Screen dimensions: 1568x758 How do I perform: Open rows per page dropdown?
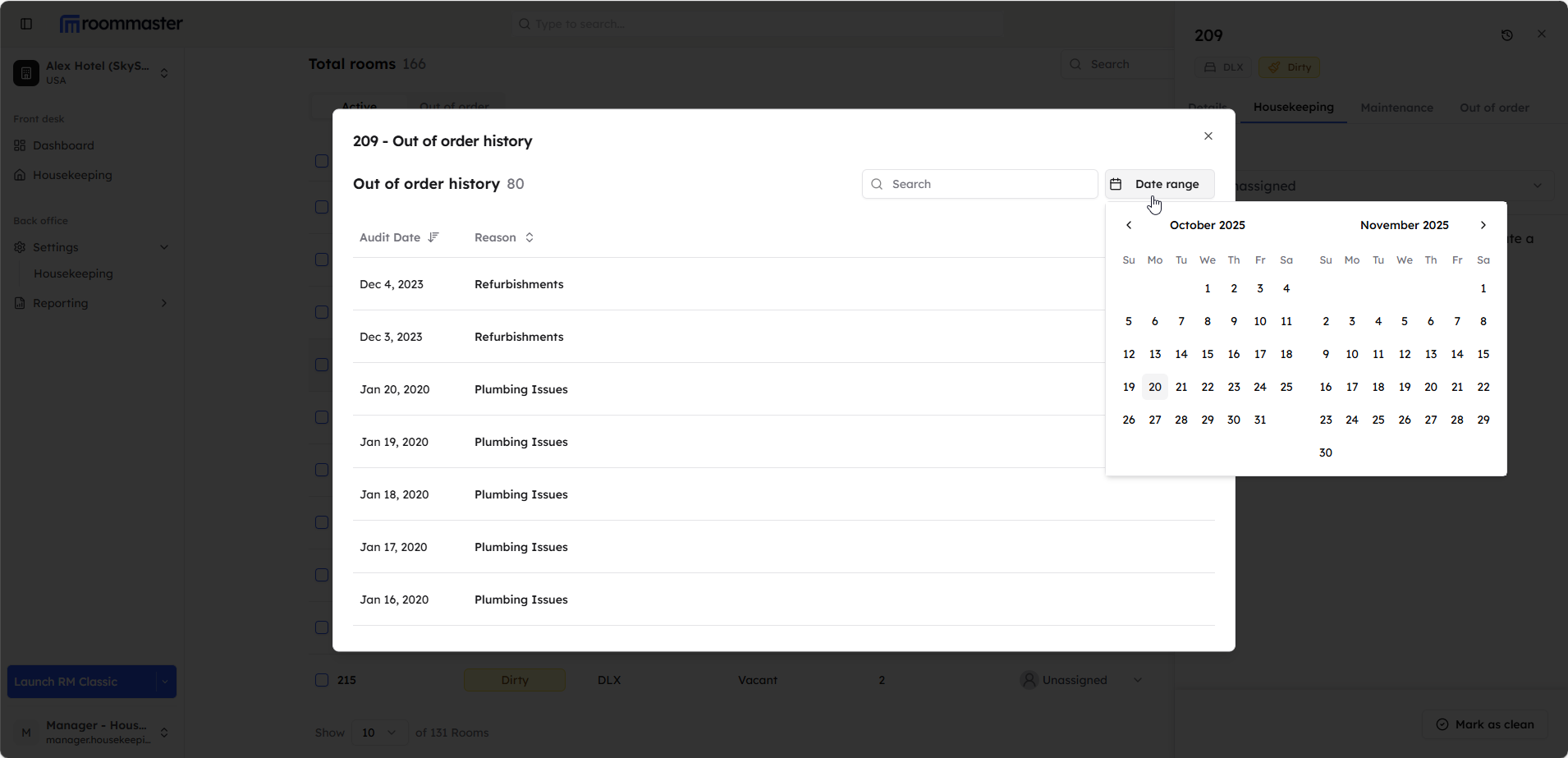click(x=379, y=733)
